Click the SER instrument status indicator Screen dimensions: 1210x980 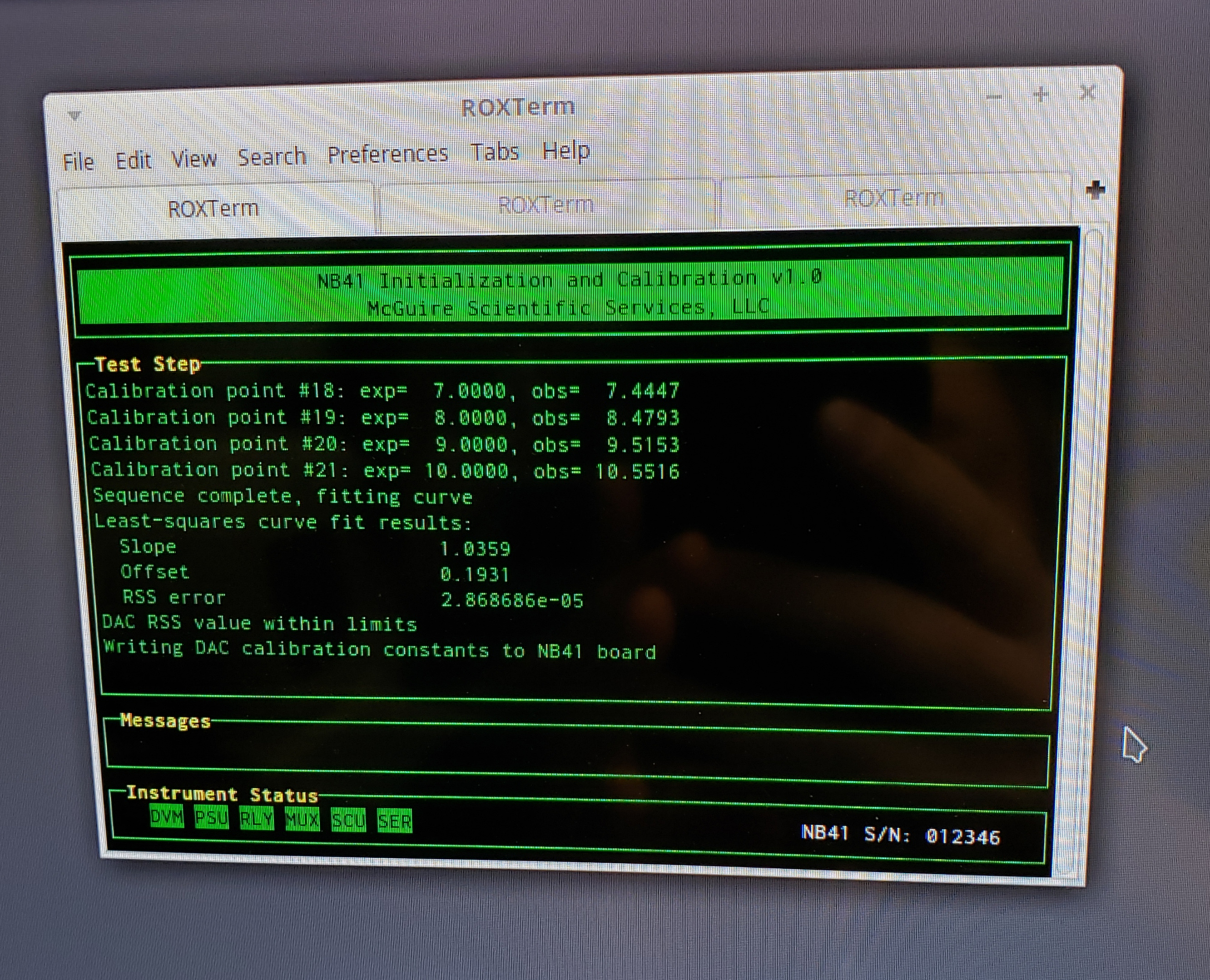[x=395, y=821]
